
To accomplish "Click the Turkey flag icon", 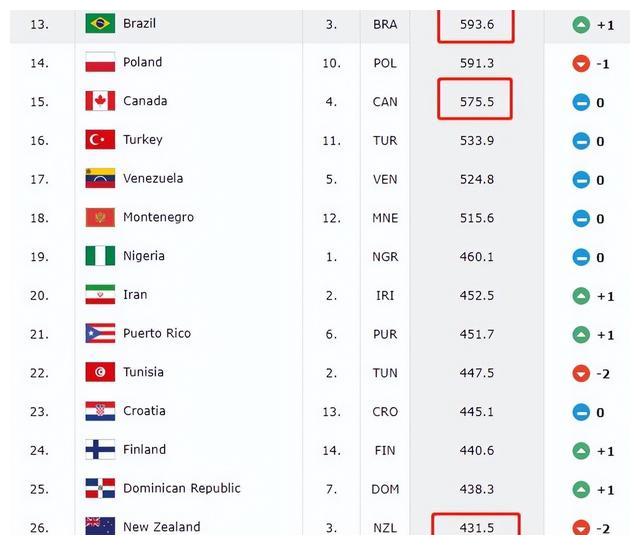I will pyautogui.click(x=100, y=140).
